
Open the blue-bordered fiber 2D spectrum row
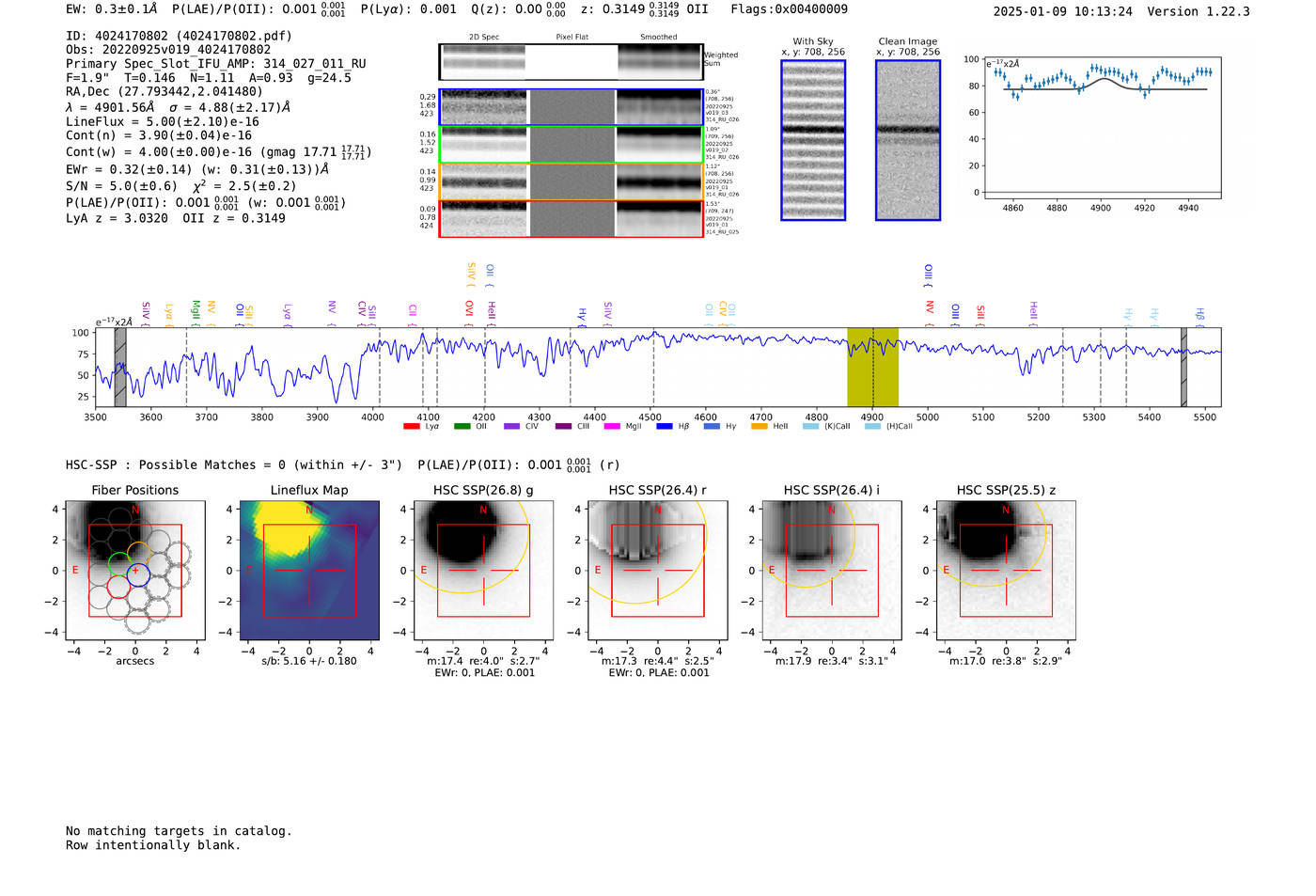(571, 107)
